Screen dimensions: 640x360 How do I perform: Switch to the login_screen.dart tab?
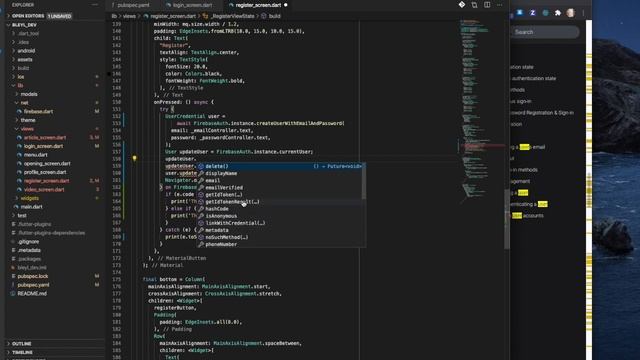point(192,5)
